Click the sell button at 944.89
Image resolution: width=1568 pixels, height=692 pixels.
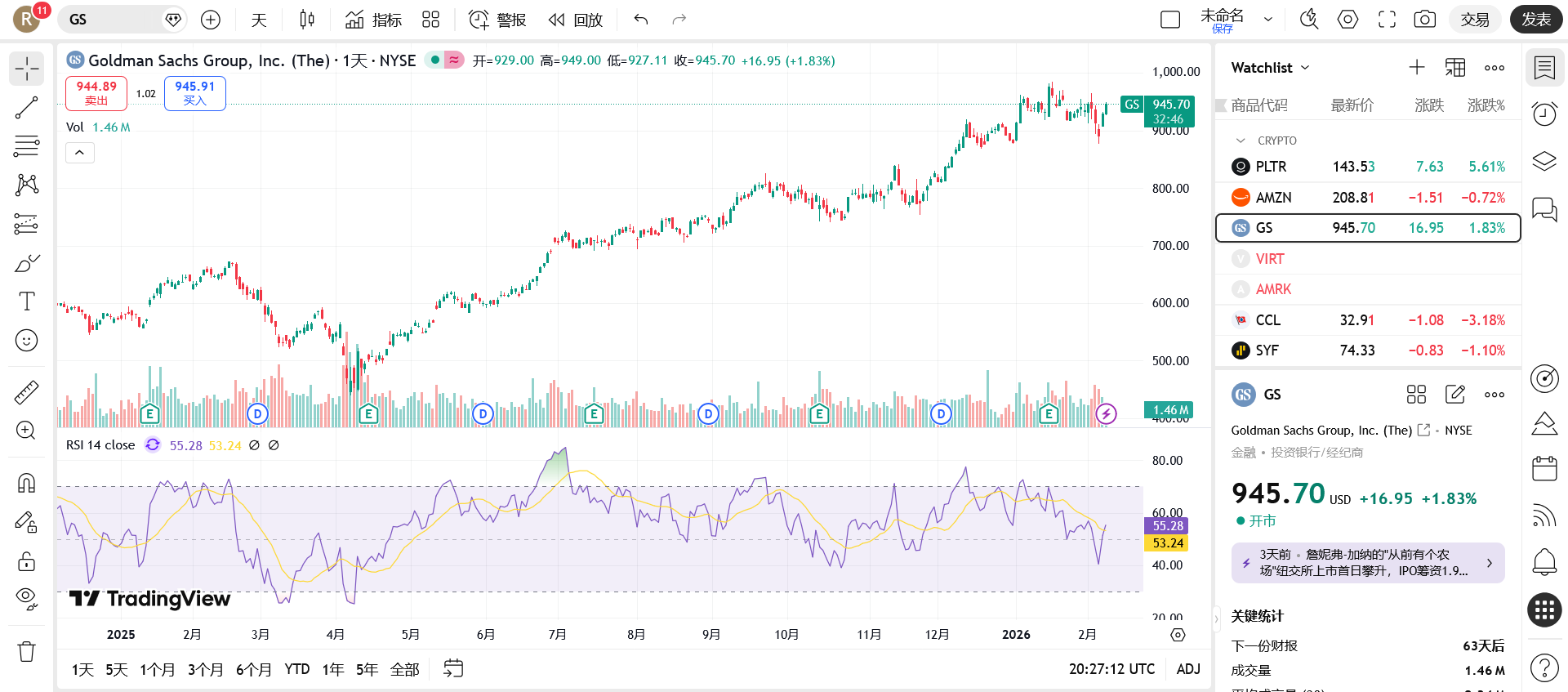point(96,93)
